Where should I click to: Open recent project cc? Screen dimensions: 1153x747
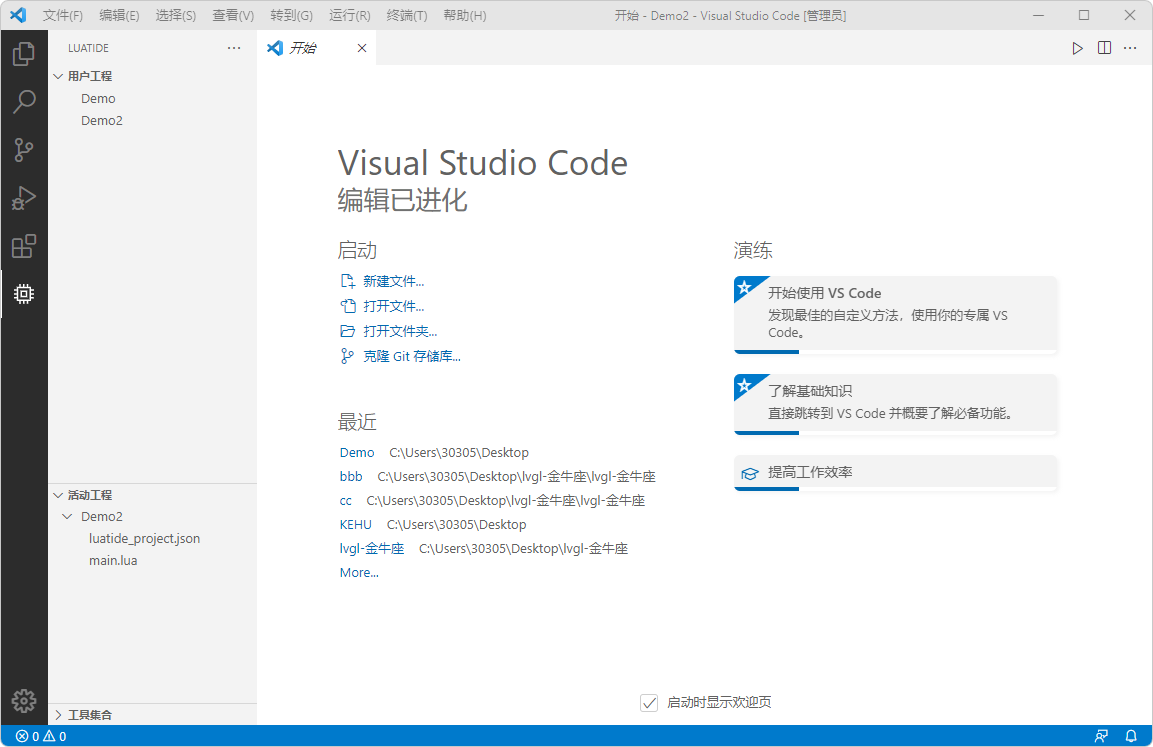coord(346,501)
